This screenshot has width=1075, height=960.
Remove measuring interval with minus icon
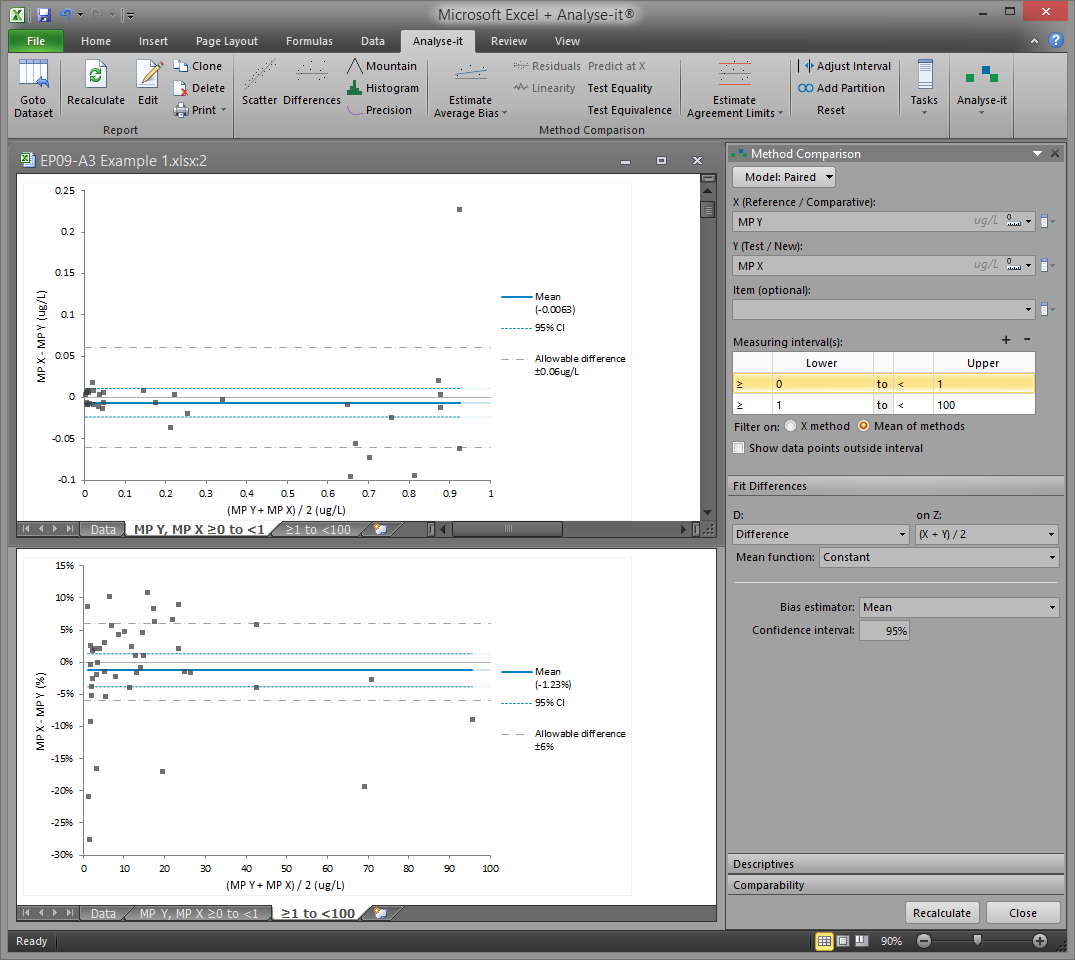pos(1027,339)
